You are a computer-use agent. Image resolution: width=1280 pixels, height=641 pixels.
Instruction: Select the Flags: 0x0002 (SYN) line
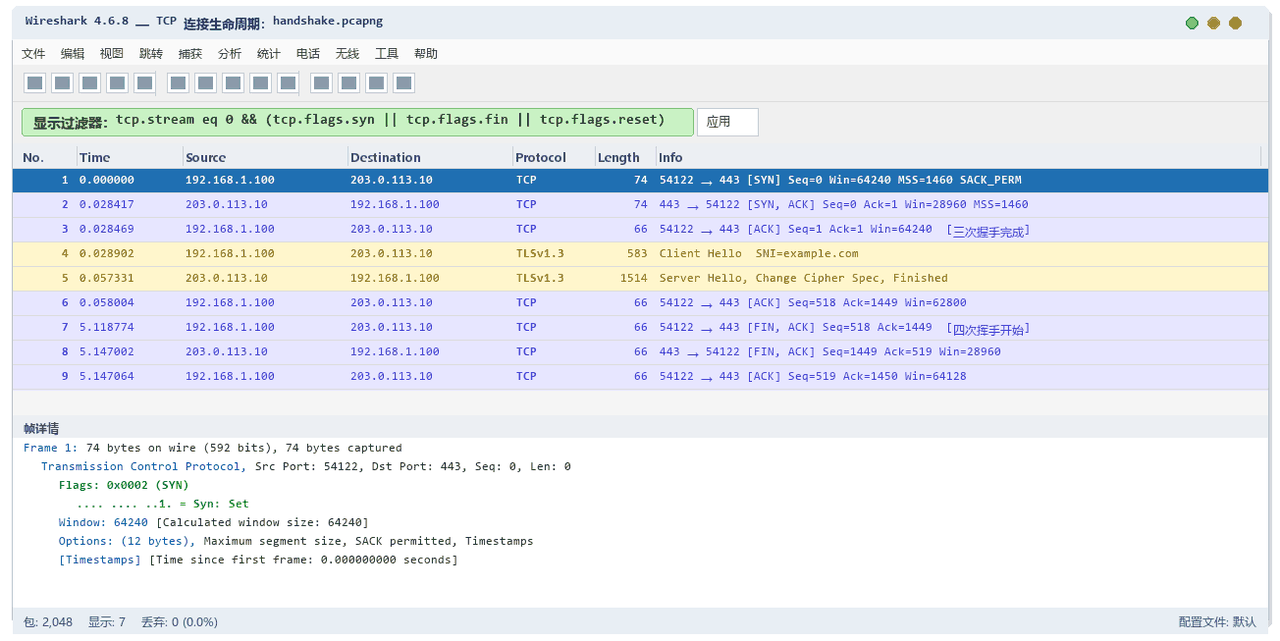(x=124, y=485)
